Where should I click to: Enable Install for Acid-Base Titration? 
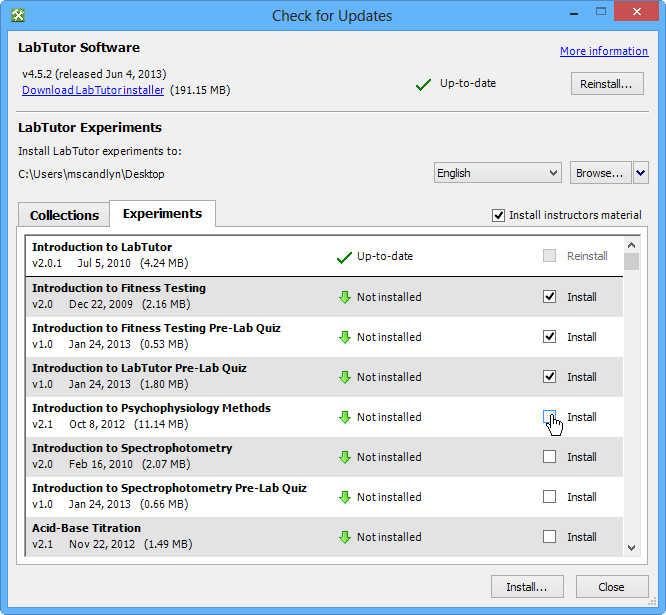pyautogui.click(x=549, y=537)
